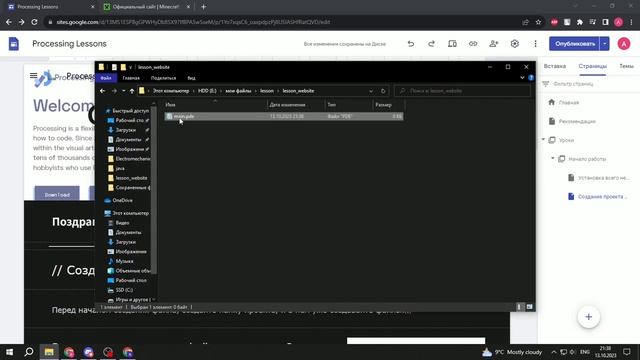This screenshot has width=640, height=360.
Task: Sort by the Имя column header
Action: coord(215,105)
